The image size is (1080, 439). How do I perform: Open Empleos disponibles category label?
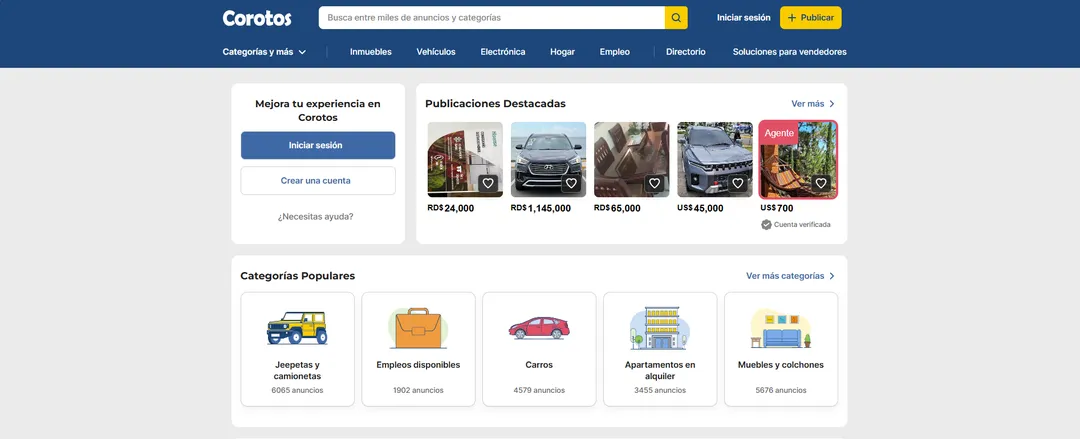(418, 365)
